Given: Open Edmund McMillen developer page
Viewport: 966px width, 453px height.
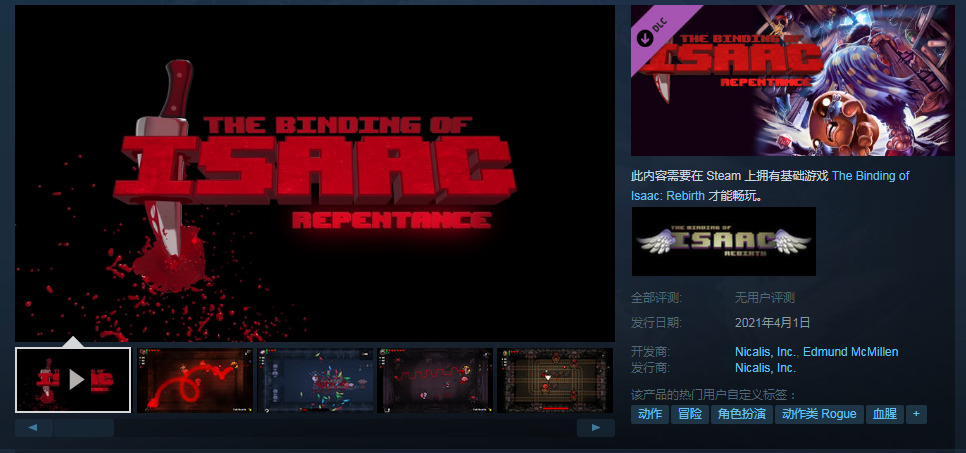Looking at the screenshot, I should click(851, 352).
